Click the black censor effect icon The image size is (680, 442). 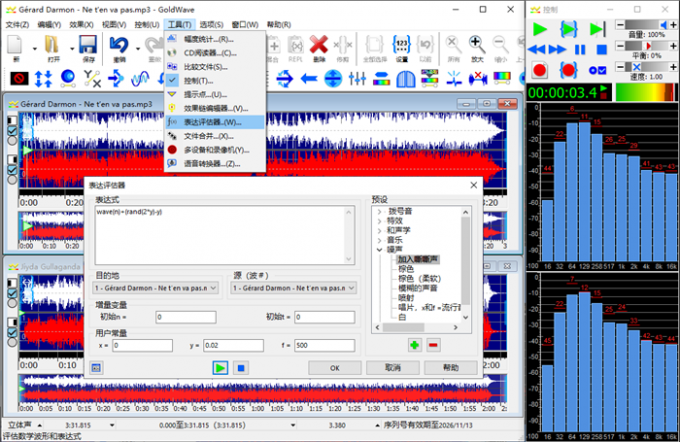pos(19,79)
